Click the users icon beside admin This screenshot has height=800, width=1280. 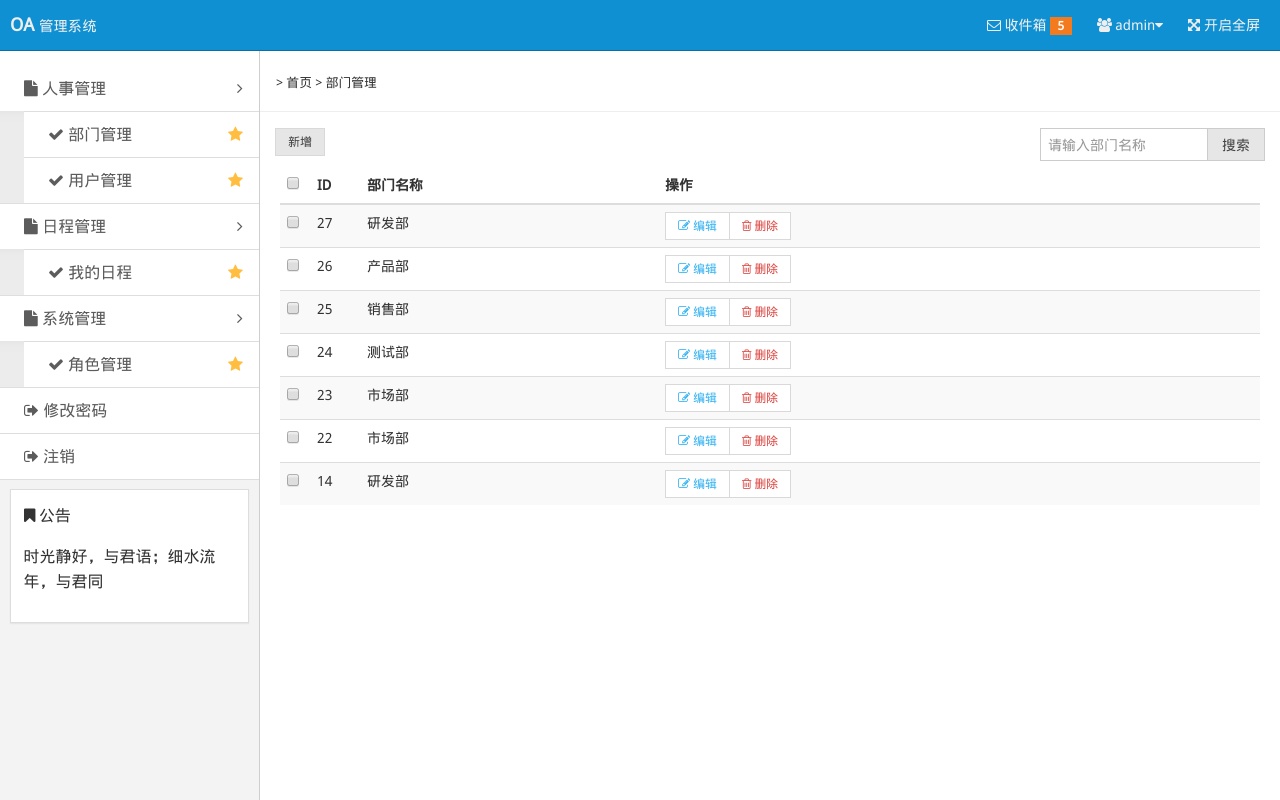coord(1104,26)
